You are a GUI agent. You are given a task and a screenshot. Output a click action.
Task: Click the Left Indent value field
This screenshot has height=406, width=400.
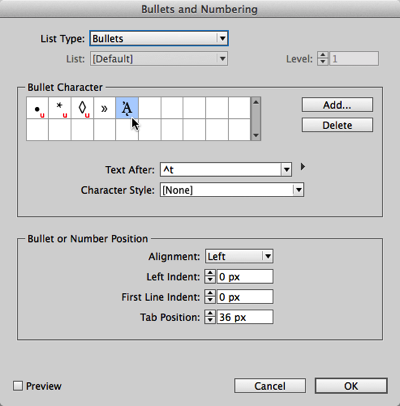[245, 277]
